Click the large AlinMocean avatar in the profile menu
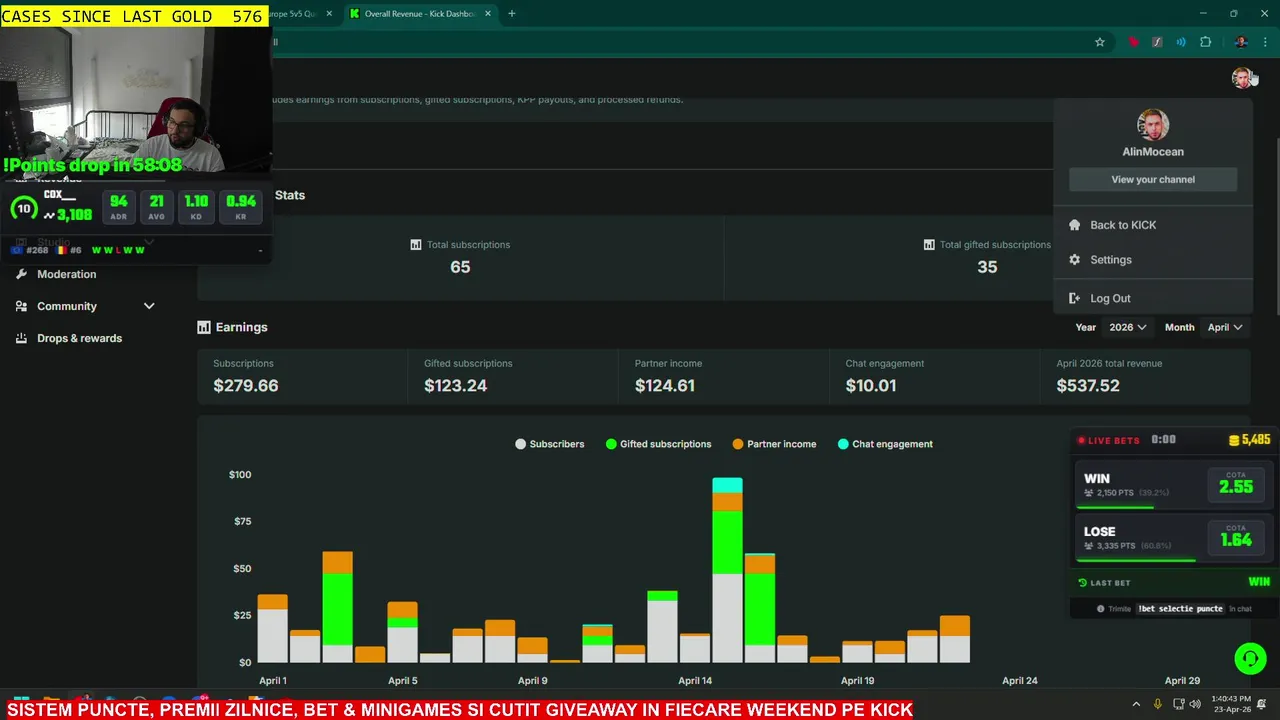 point(1153,125)
